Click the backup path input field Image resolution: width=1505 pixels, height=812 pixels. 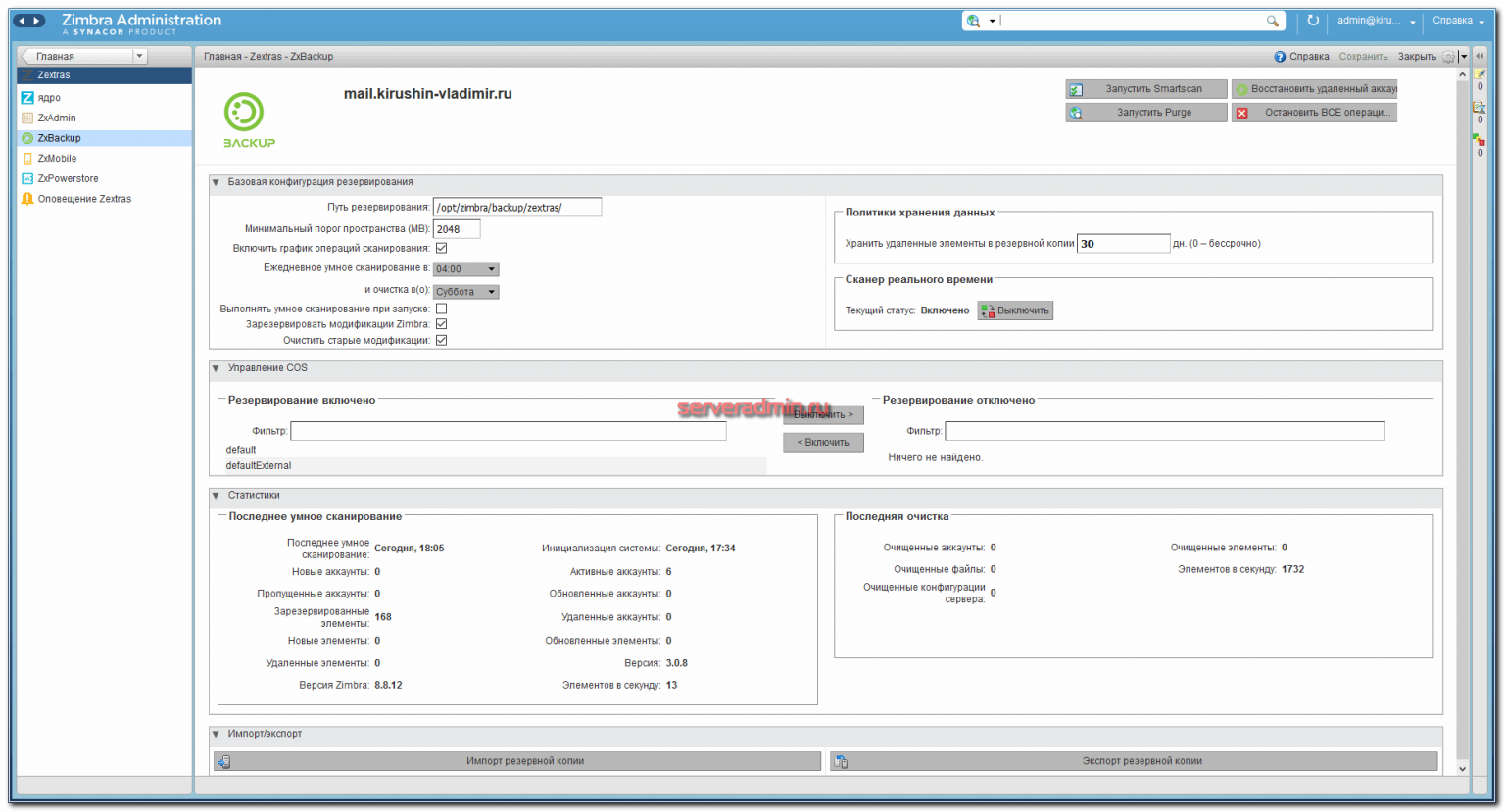(x=517, y=208)
